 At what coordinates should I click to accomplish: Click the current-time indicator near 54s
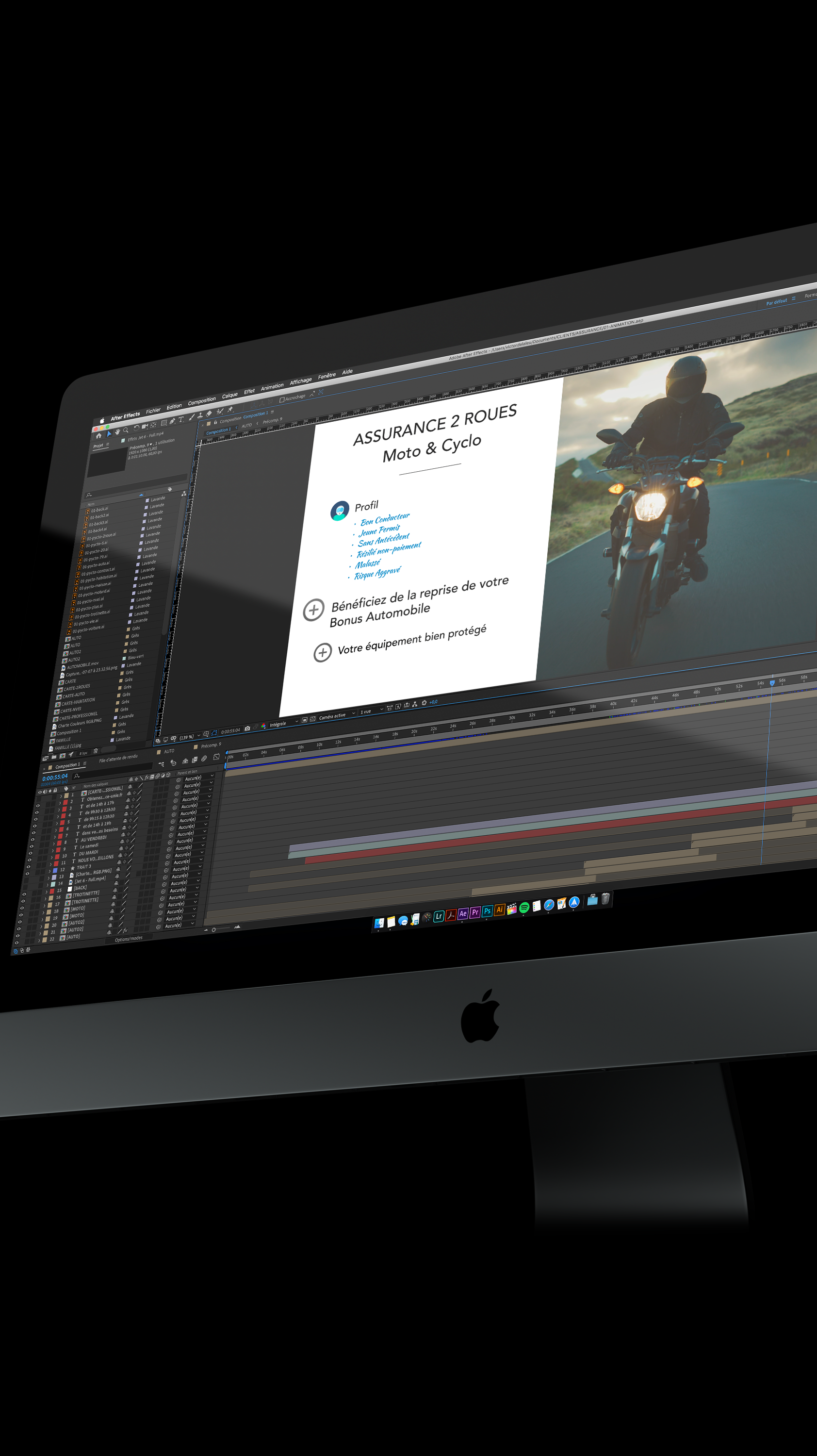click(x=772, y=683)
